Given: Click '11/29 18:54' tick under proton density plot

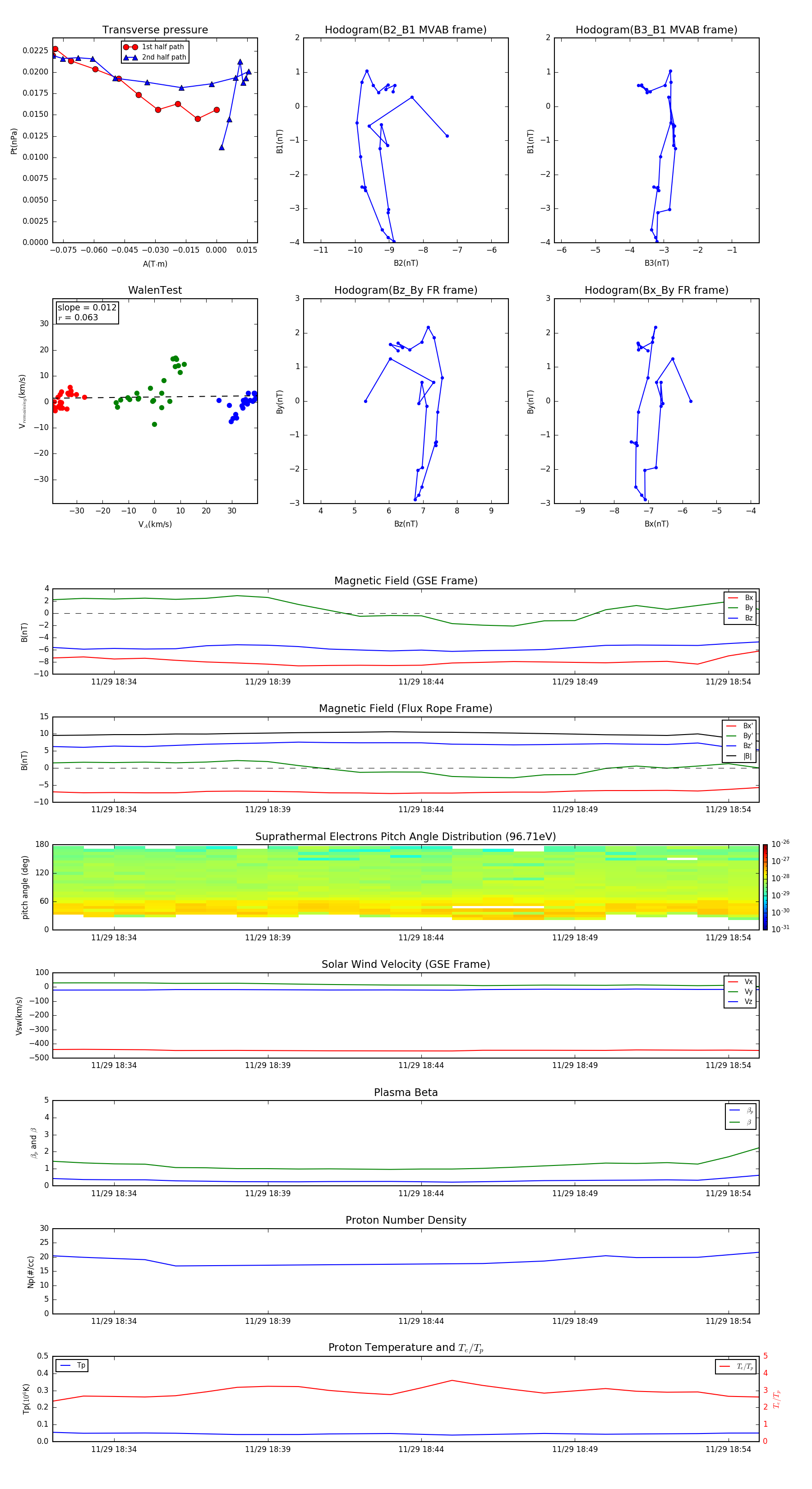Looking at the screenshot, I should pos(728,1321).
